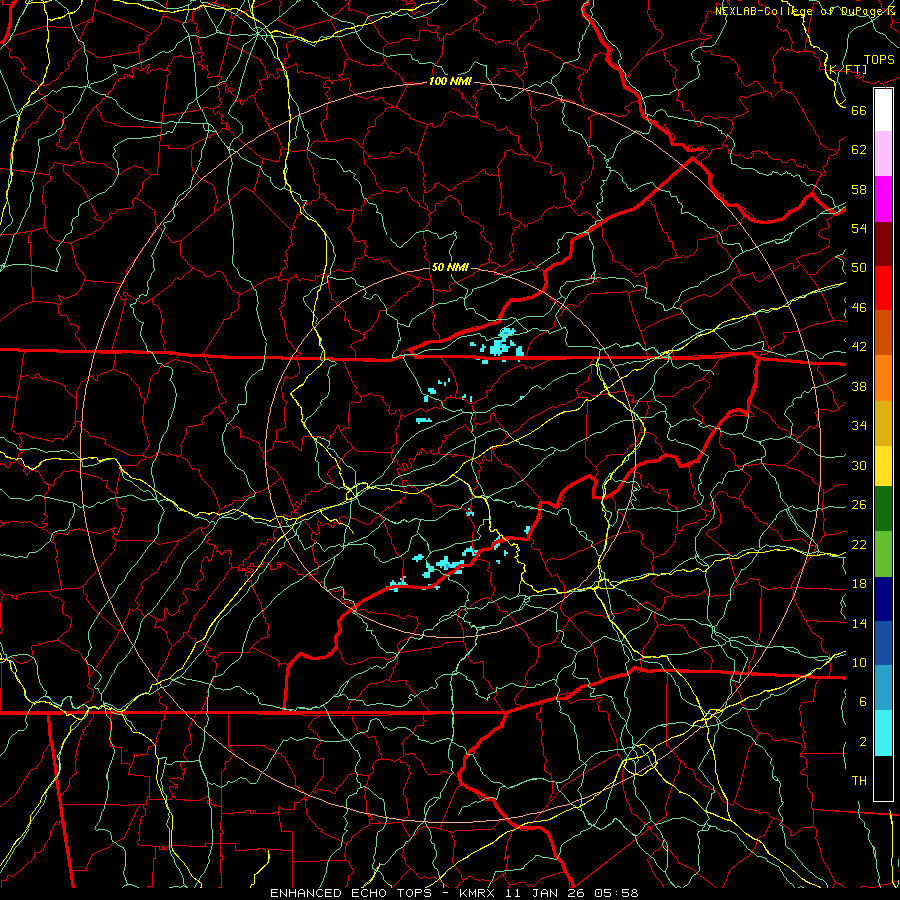This screenshot has width=900, height=900.
Task: Click the 54 value on the scale
Action: [x=859, y=228]
